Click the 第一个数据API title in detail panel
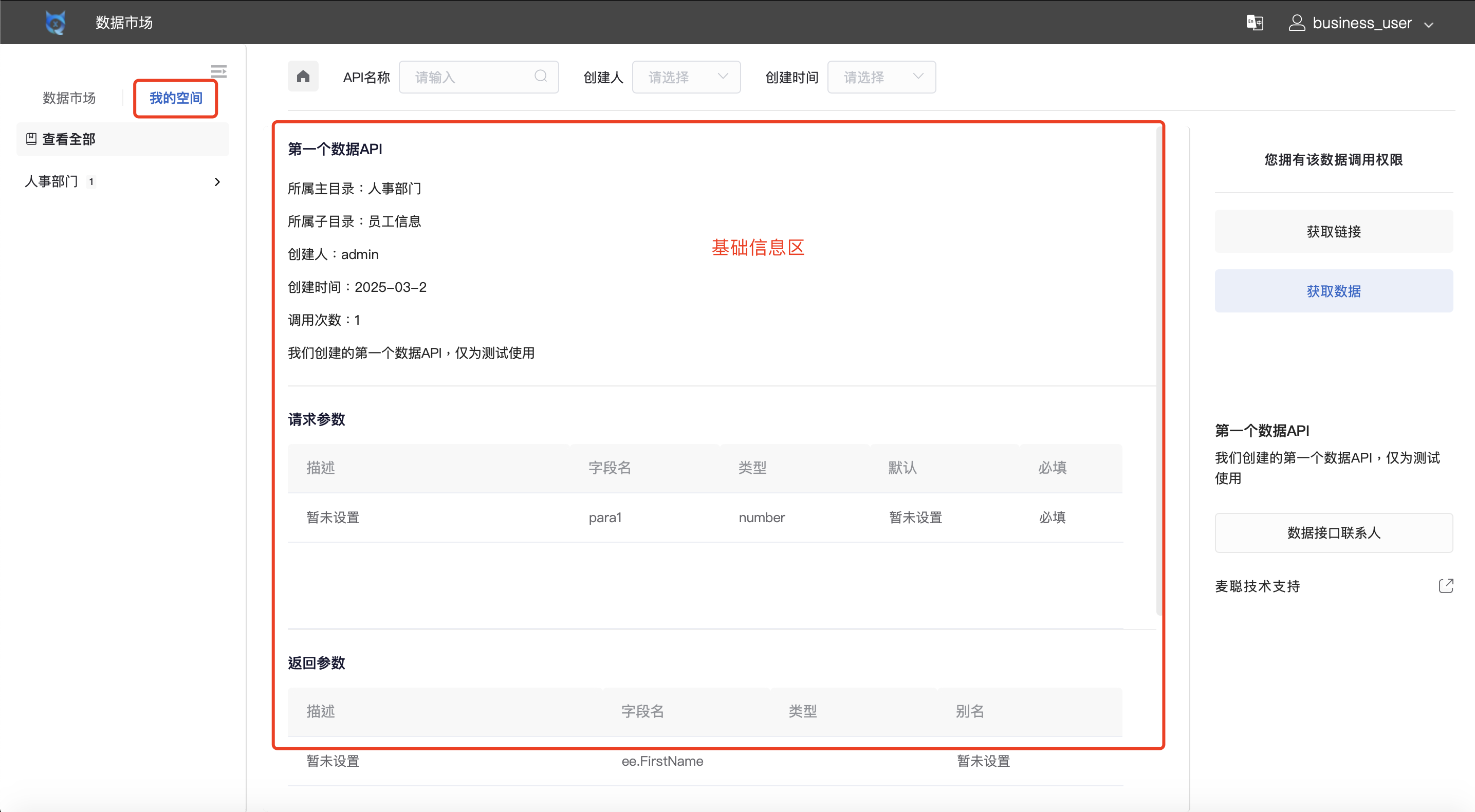Viewport: 1475px width, 812px height. (x=335, y=149)
